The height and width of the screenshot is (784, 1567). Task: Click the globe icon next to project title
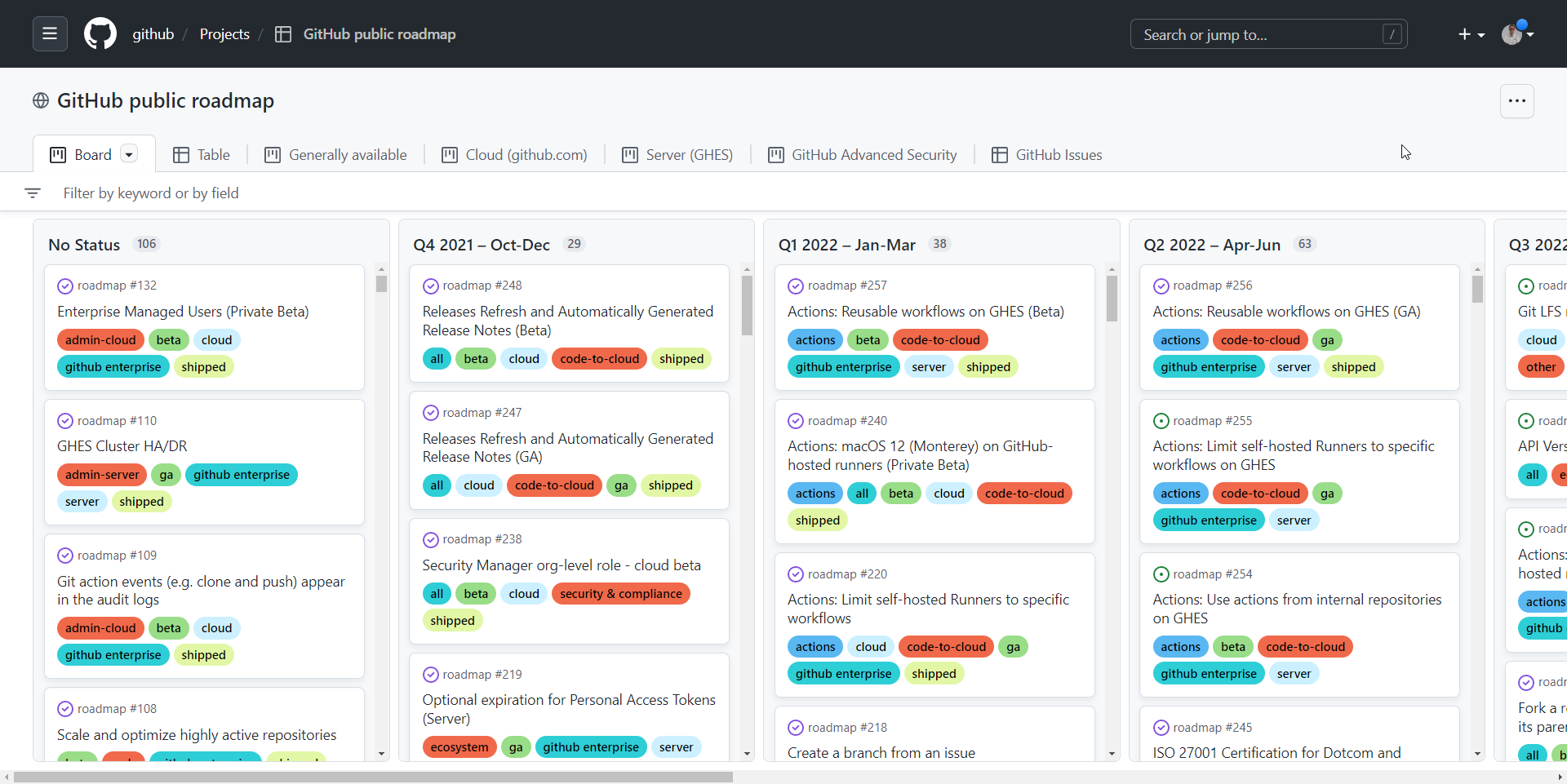coord(41,100)
